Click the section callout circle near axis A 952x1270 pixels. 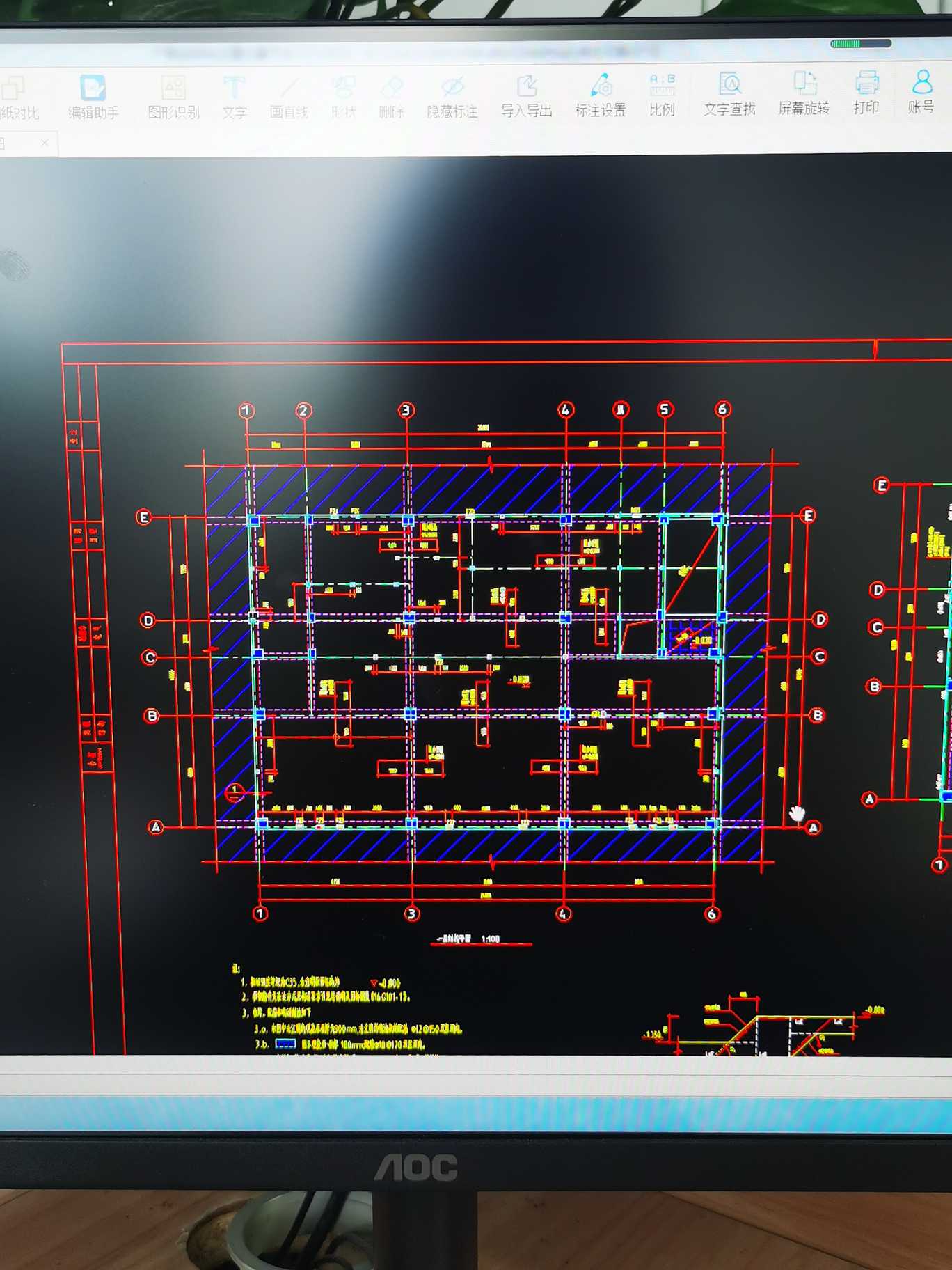tap(235, 792)
